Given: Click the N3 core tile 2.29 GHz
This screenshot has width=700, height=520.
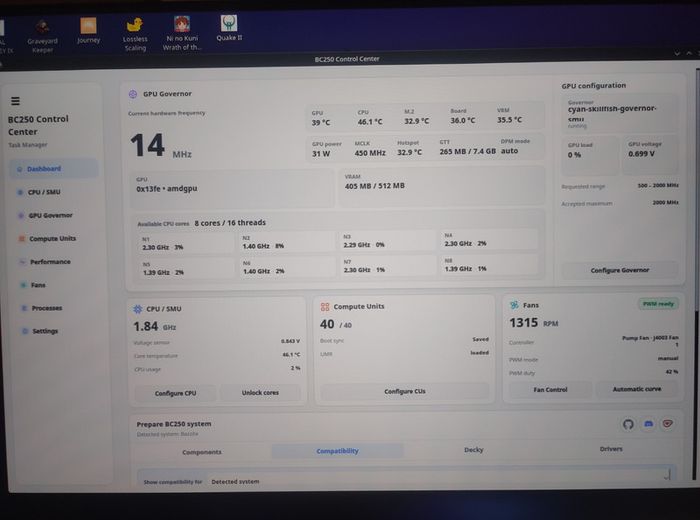Looking at the screenshot, I should click(387, 241).
